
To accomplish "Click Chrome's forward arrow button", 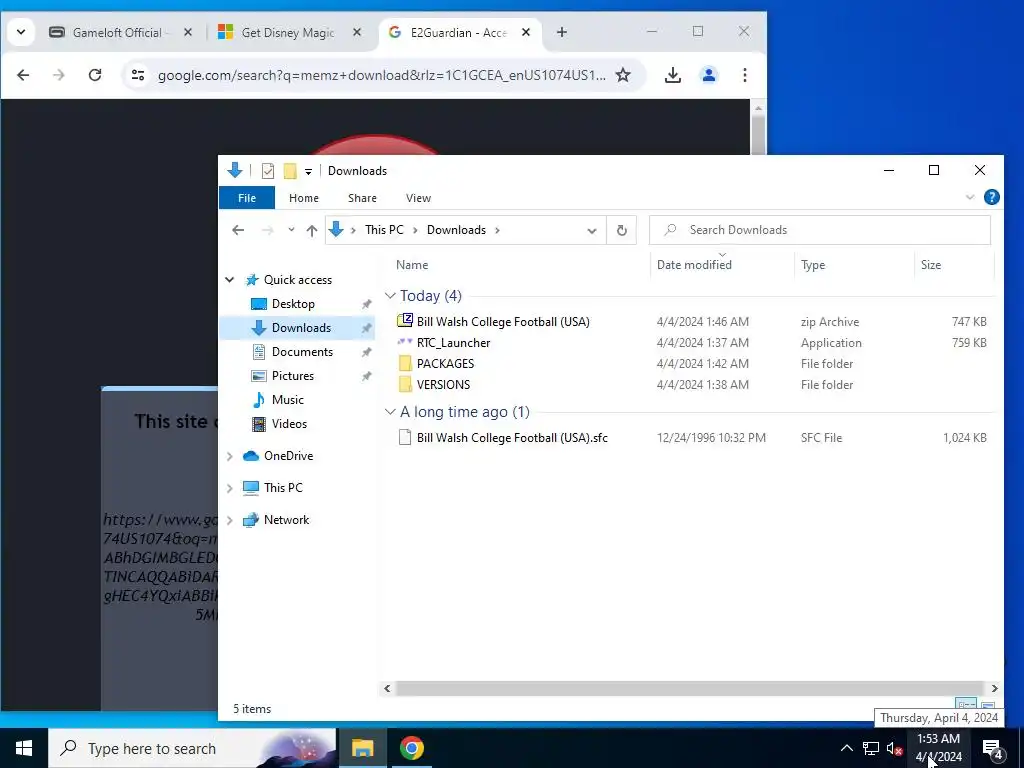I will click(59, 75).
